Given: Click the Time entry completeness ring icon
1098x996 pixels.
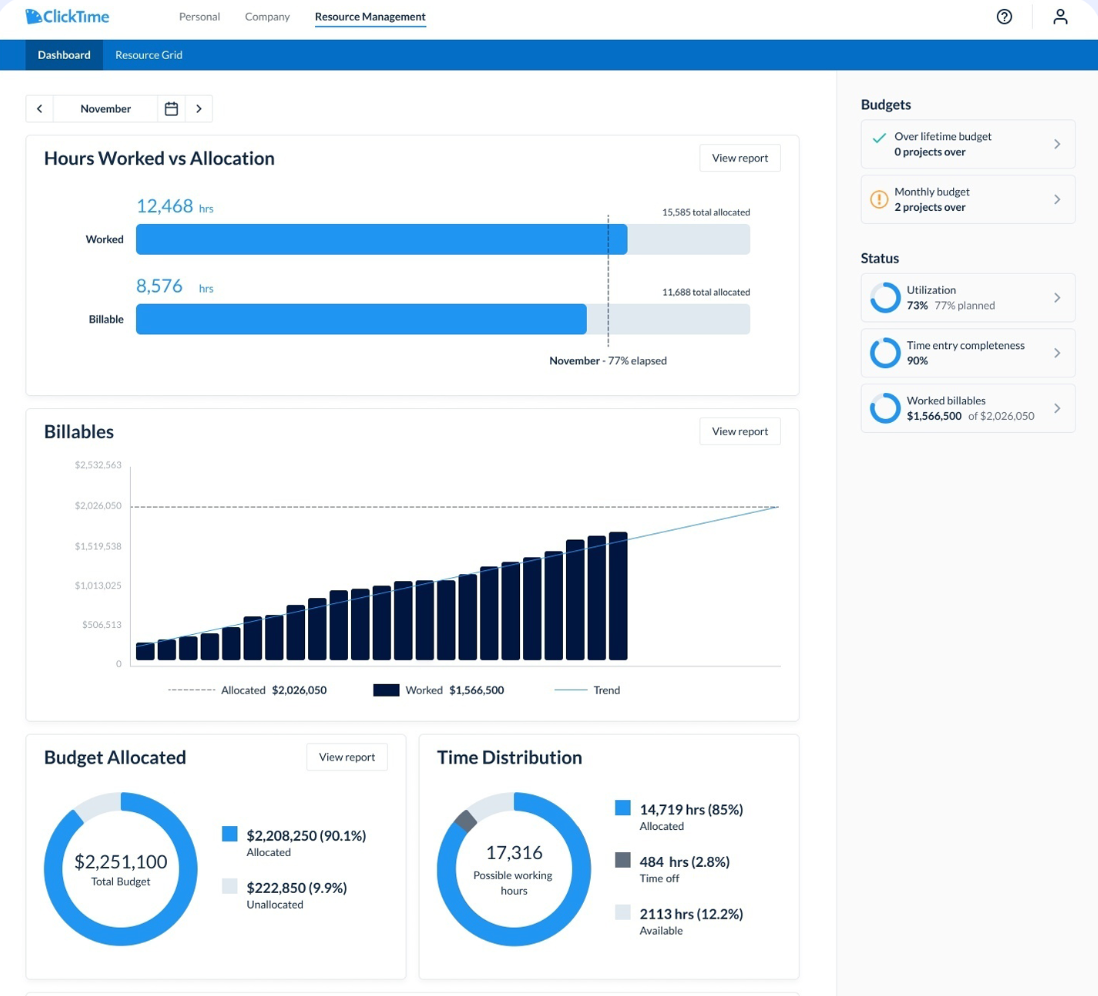Looking at the screenshot, I should pos(884,352).
